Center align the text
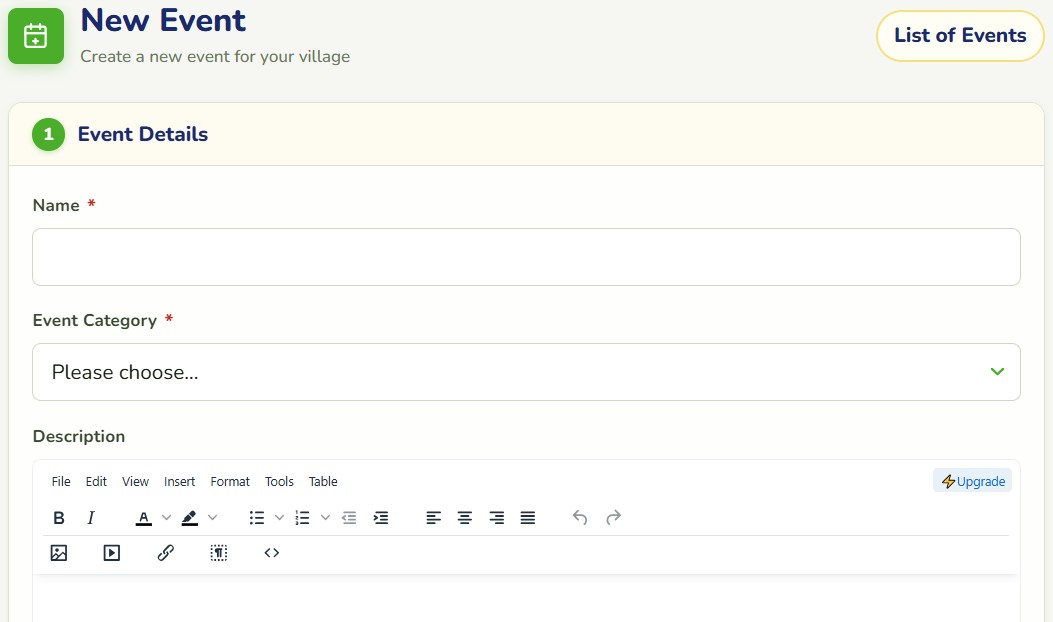This screenshot has width=1053, height=622. 465,518
